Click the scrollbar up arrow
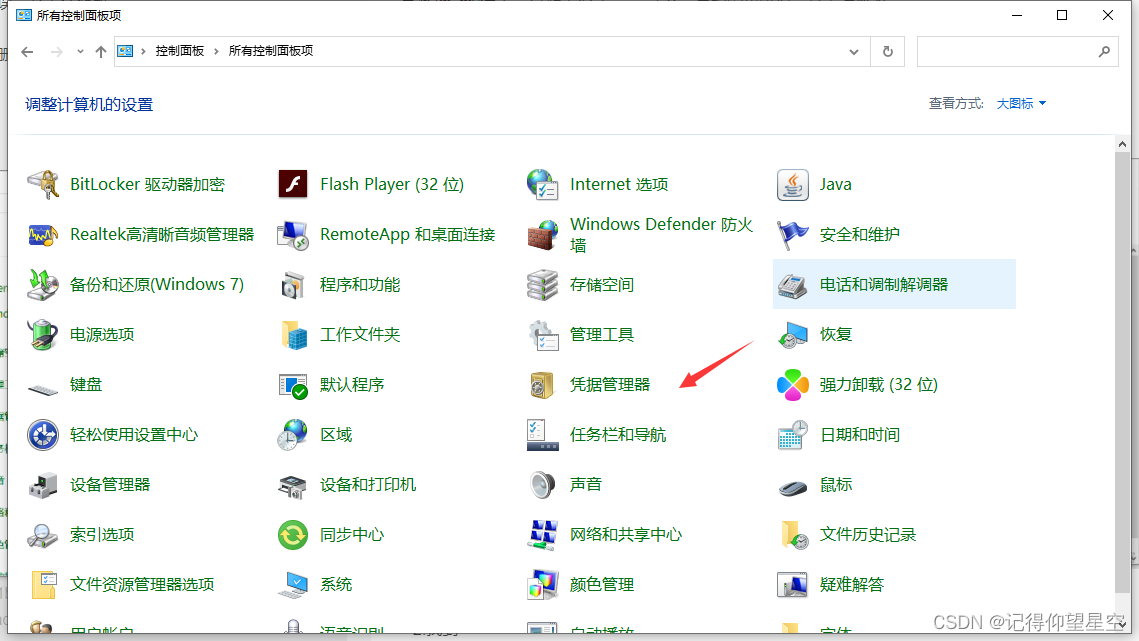1139x641 pixels. point(1122,144)
